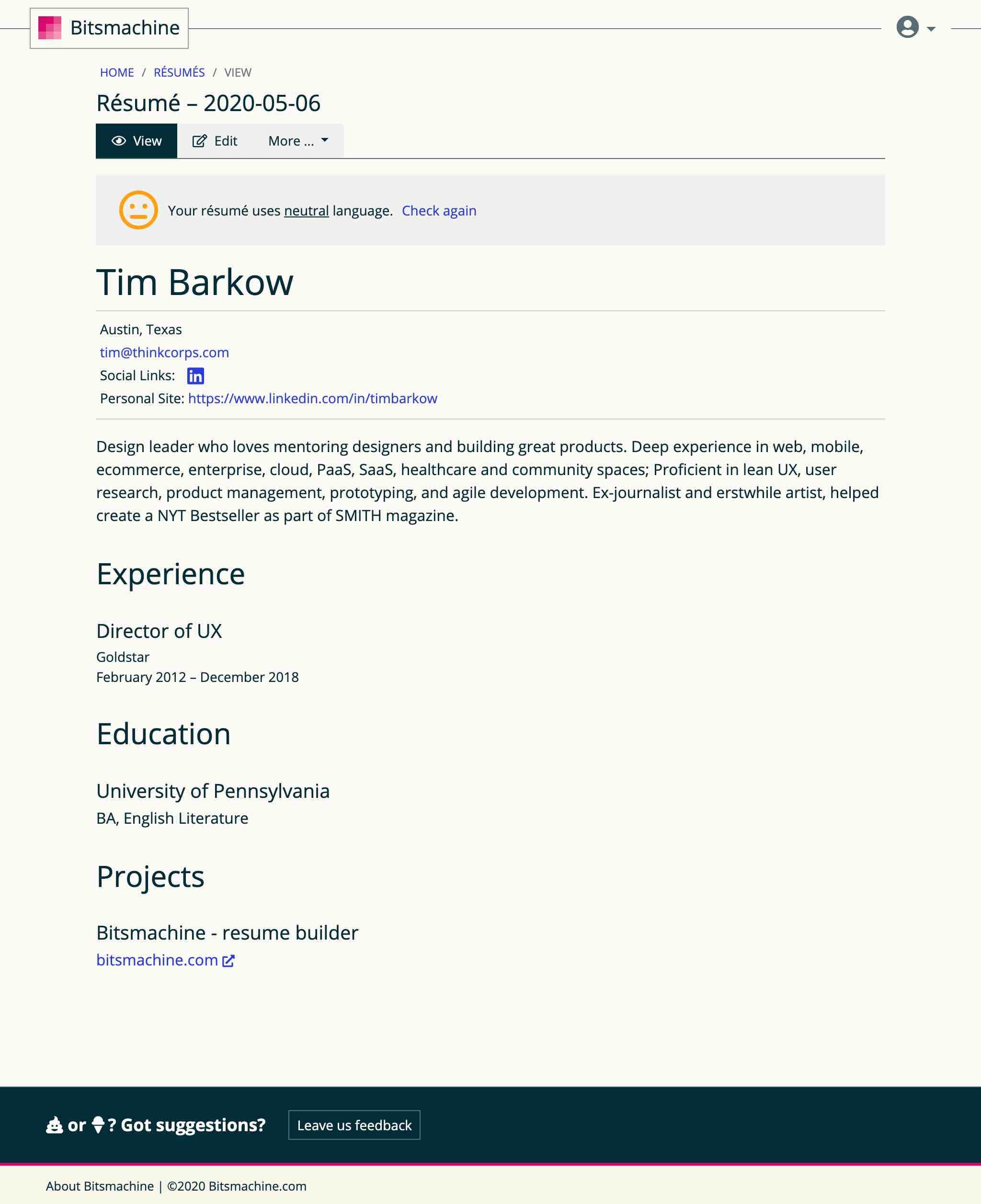This screenshot has height=1204, width=981.
Task: Click the LinkedIn personal site URL
Action: [x=313, y=398]
